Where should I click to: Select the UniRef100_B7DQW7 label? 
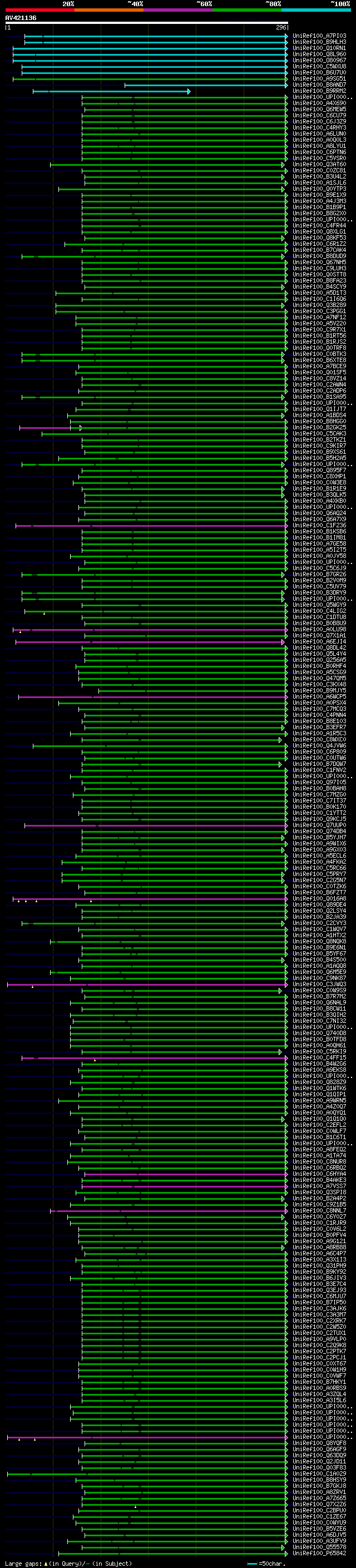pyautogui.click(x=319, y=764)
